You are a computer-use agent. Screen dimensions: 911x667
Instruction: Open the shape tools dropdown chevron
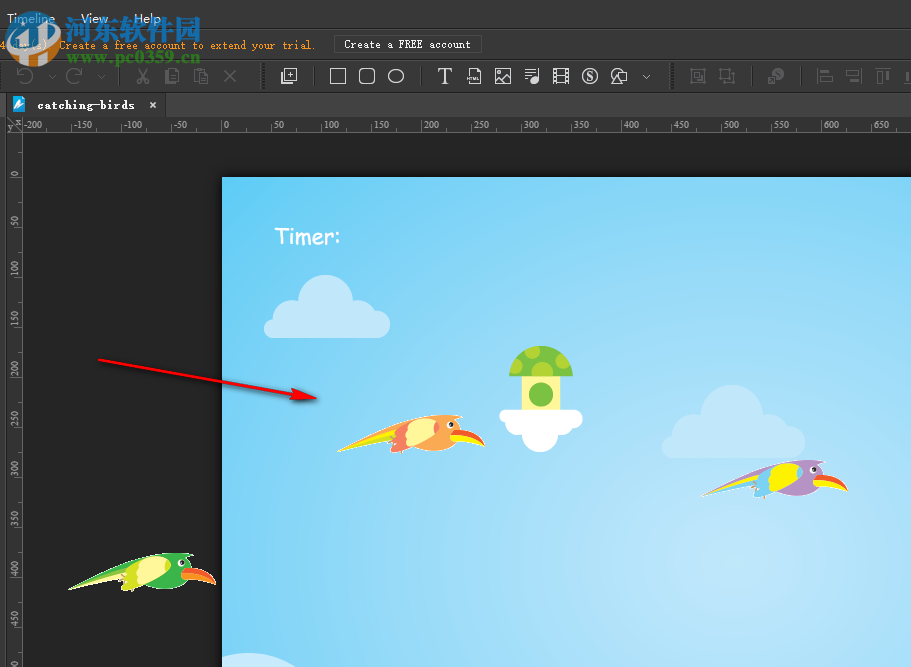pyautogui.click(x=646, y=76)
